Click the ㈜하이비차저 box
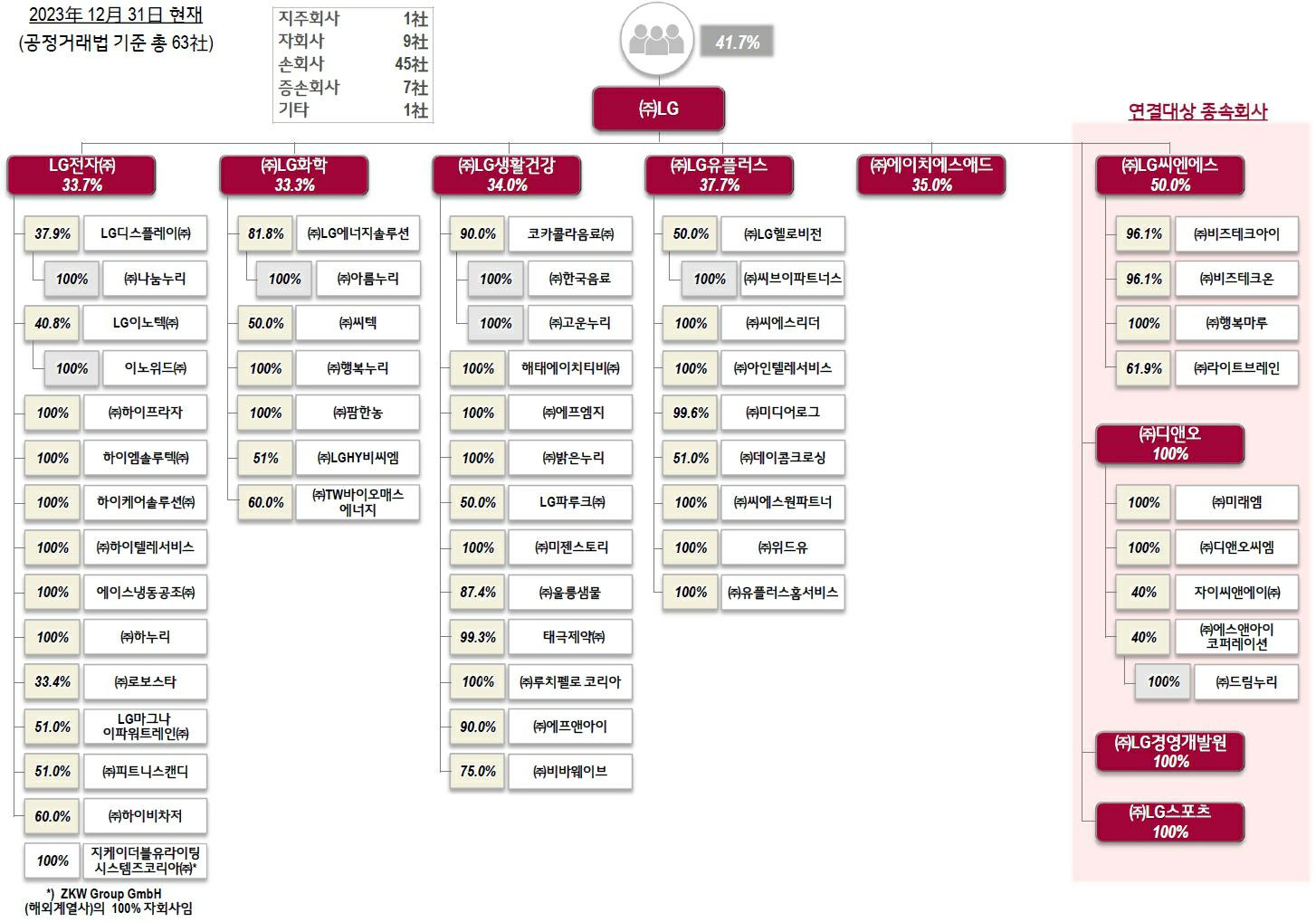 145,816
